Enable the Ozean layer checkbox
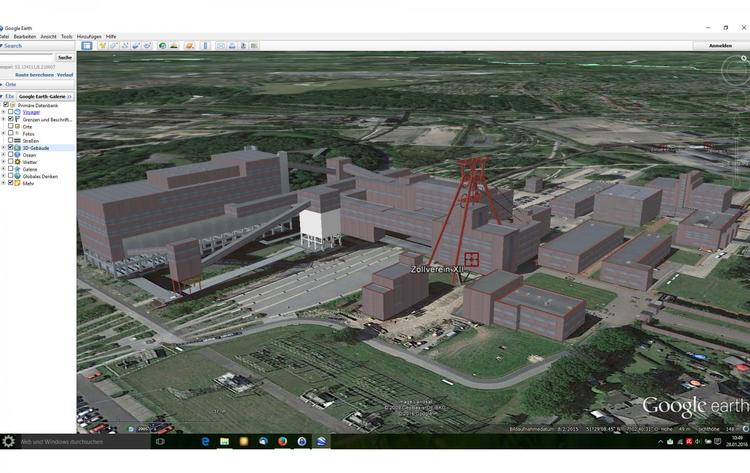The height and width of the screenshot is (473, 750). (x=11, y=155)
